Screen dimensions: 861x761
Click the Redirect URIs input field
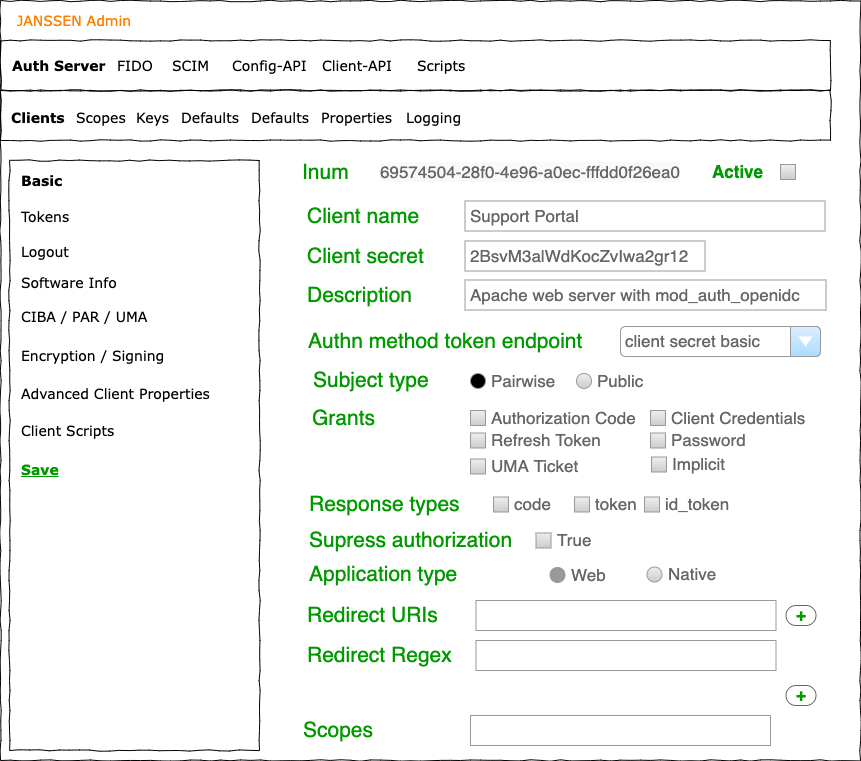click(625, 615)
